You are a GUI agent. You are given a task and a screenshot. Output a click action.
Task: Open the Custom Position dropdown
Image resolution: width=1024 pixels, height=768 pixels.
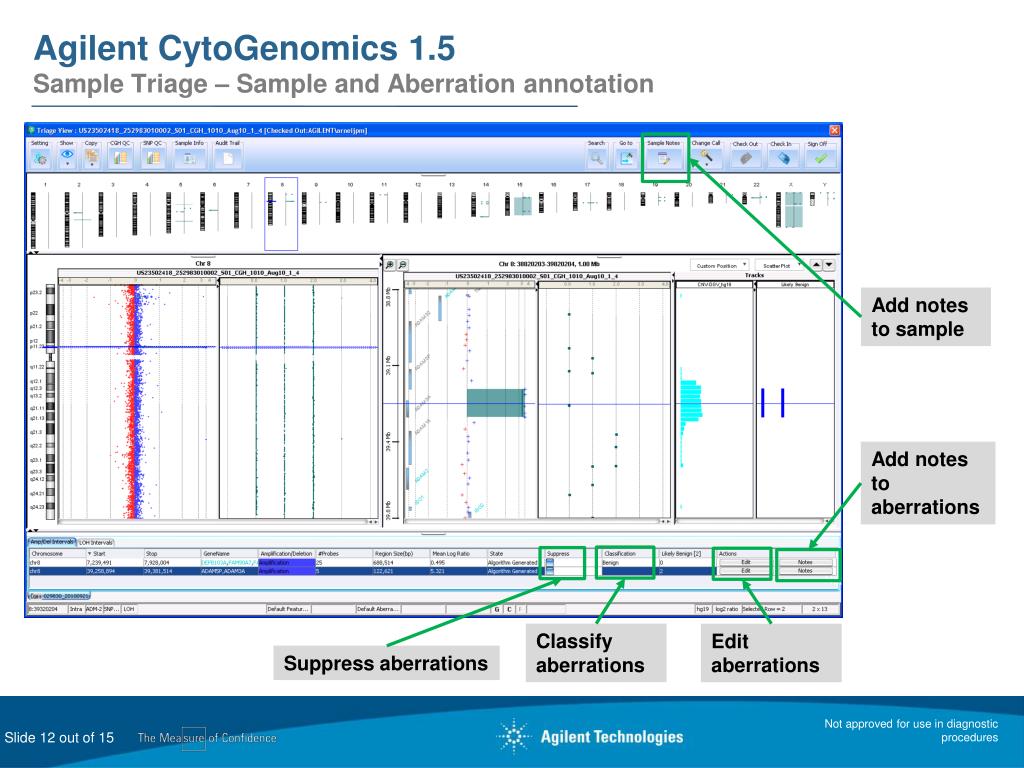tap(720, 265)
